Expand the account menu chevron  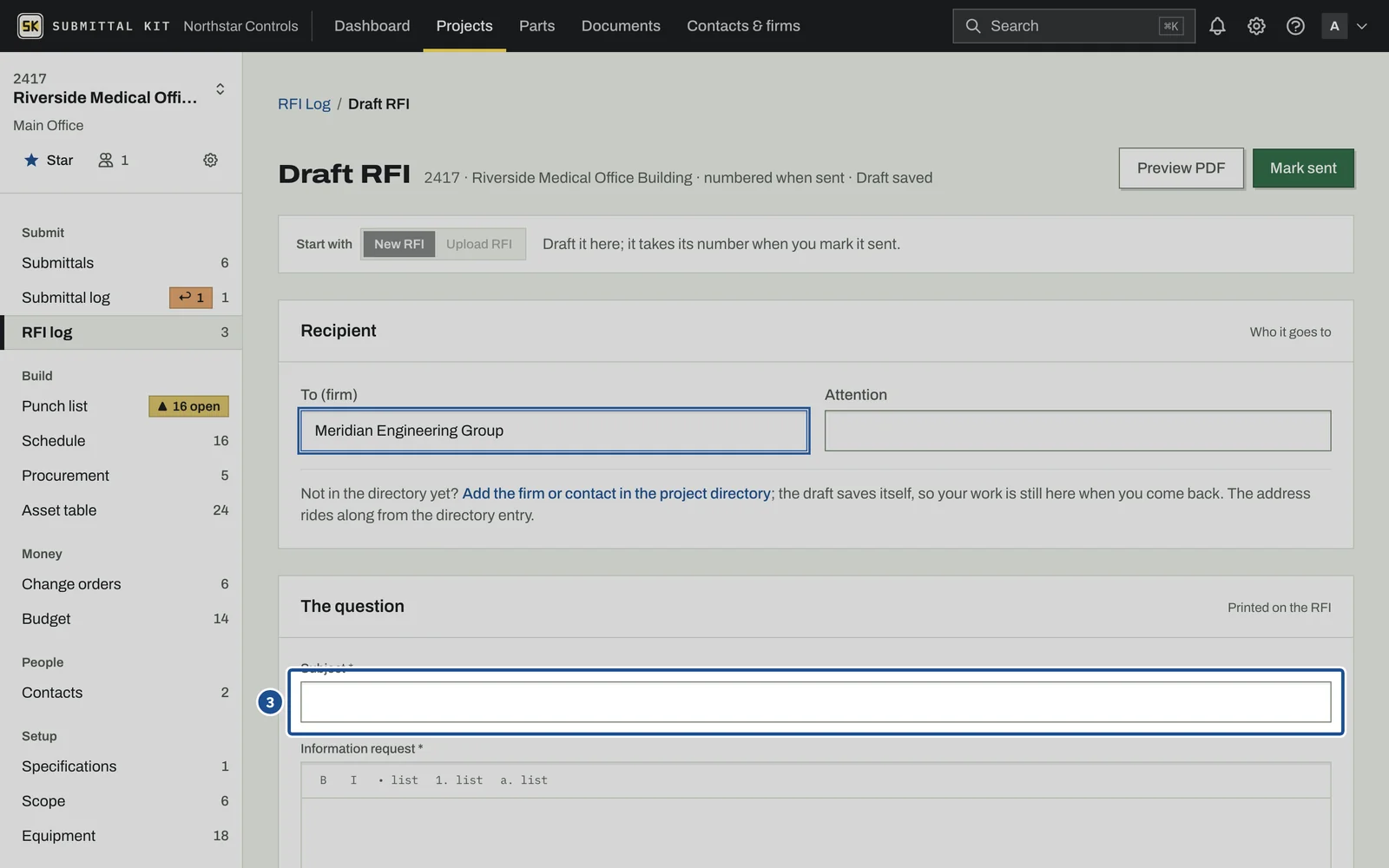tap(1362, 26)
